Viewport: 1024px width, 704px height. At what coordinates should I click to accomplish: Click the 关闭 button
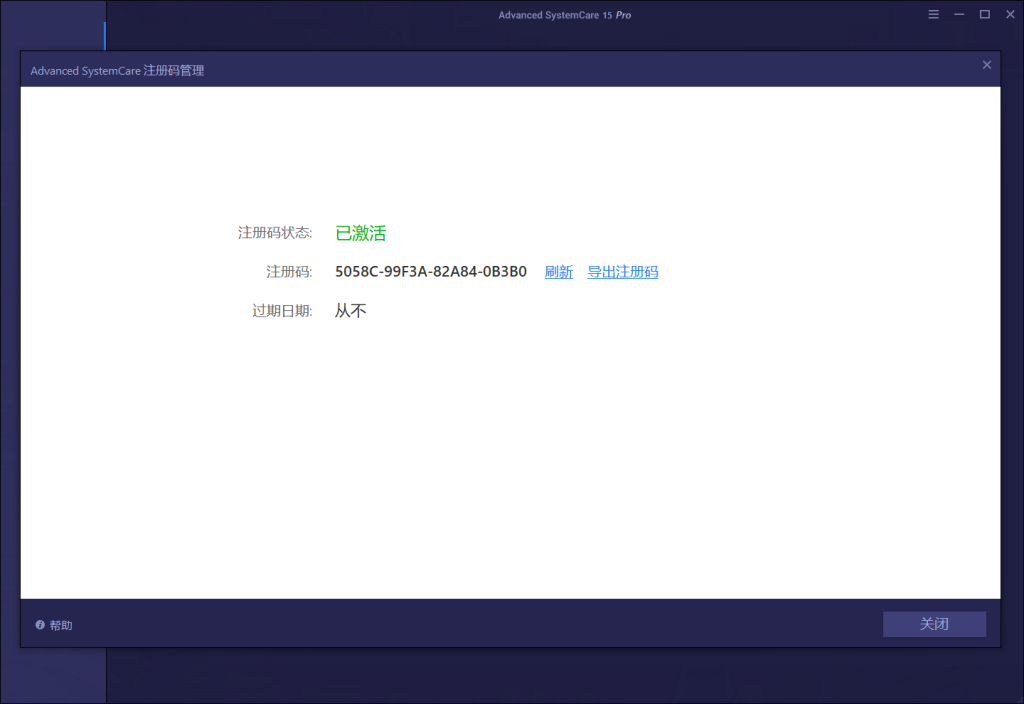tap(934, 624)
